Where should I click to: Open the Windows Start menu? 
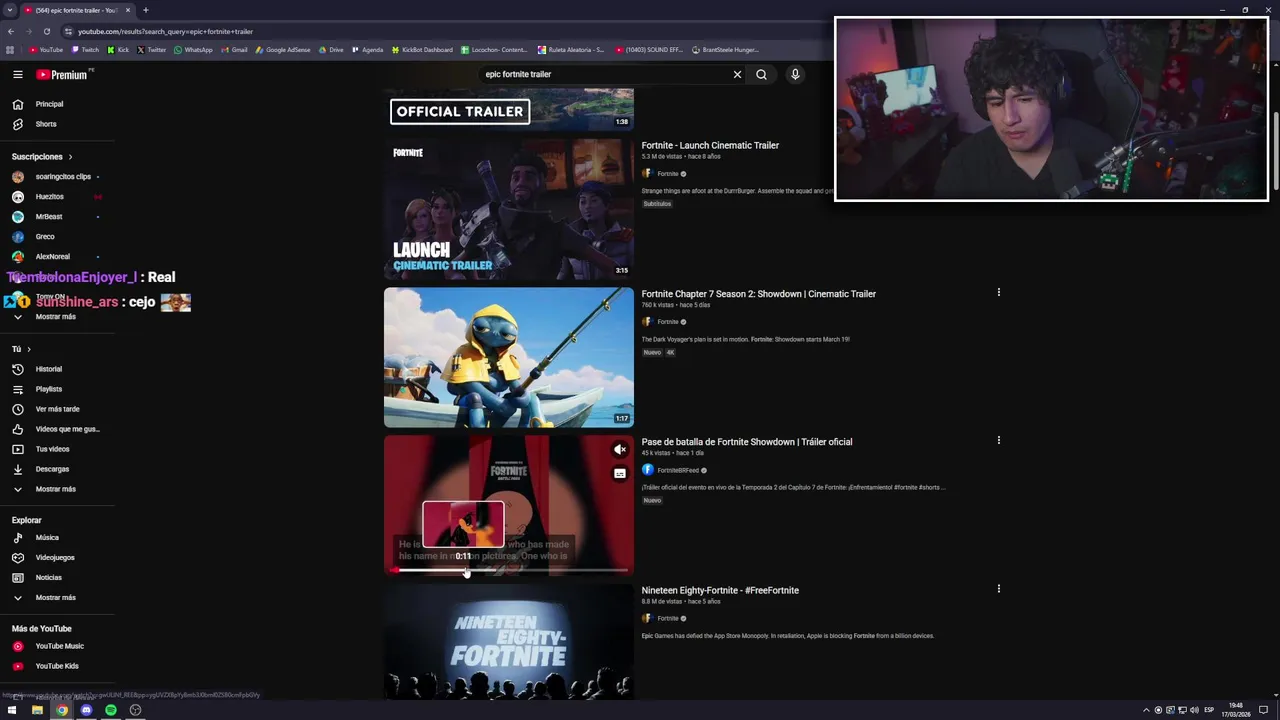(12, 710)
